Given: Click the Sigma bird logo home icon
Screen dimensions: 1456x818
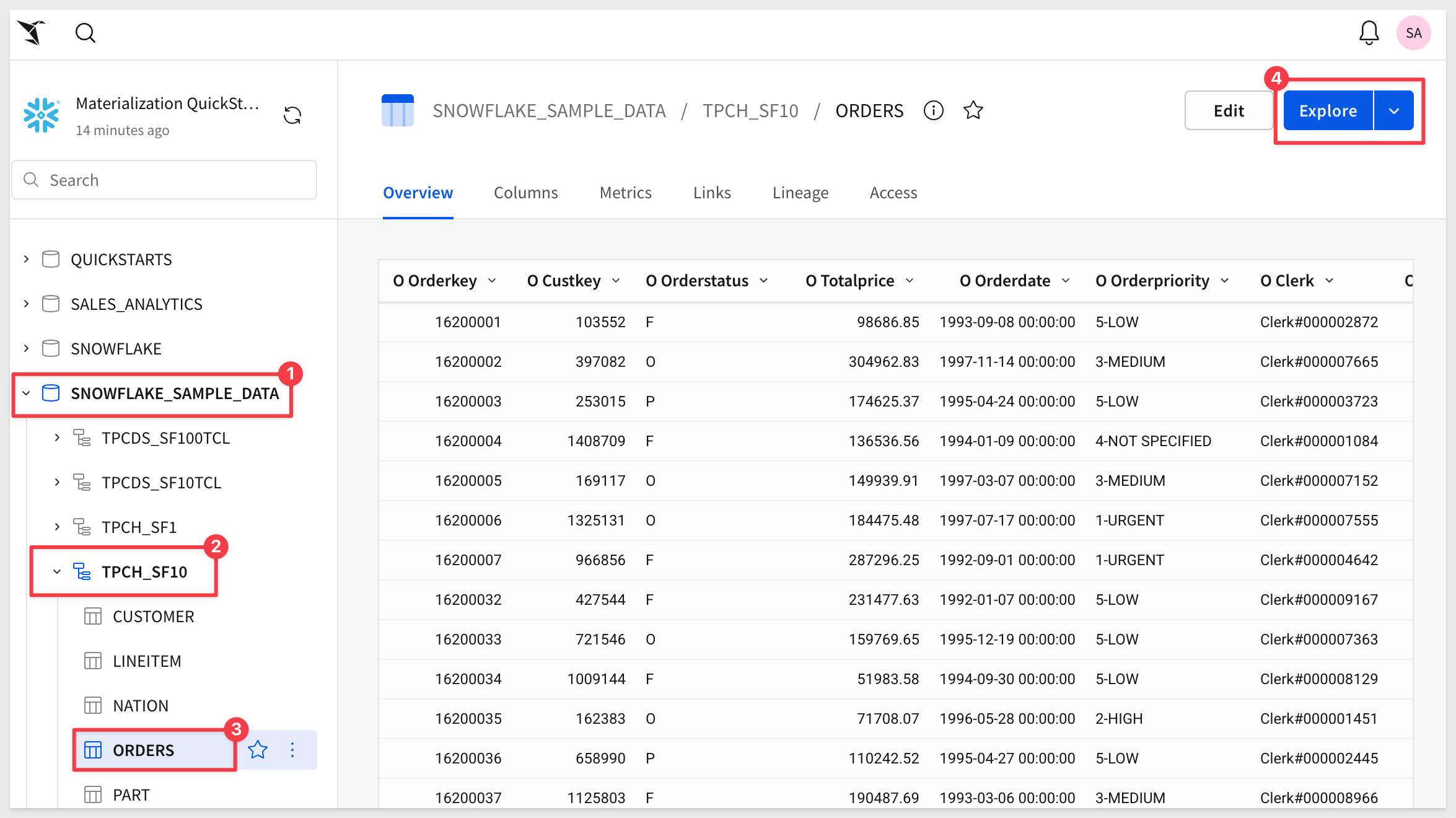Looking at the screenshot, I should click(32, 33).
